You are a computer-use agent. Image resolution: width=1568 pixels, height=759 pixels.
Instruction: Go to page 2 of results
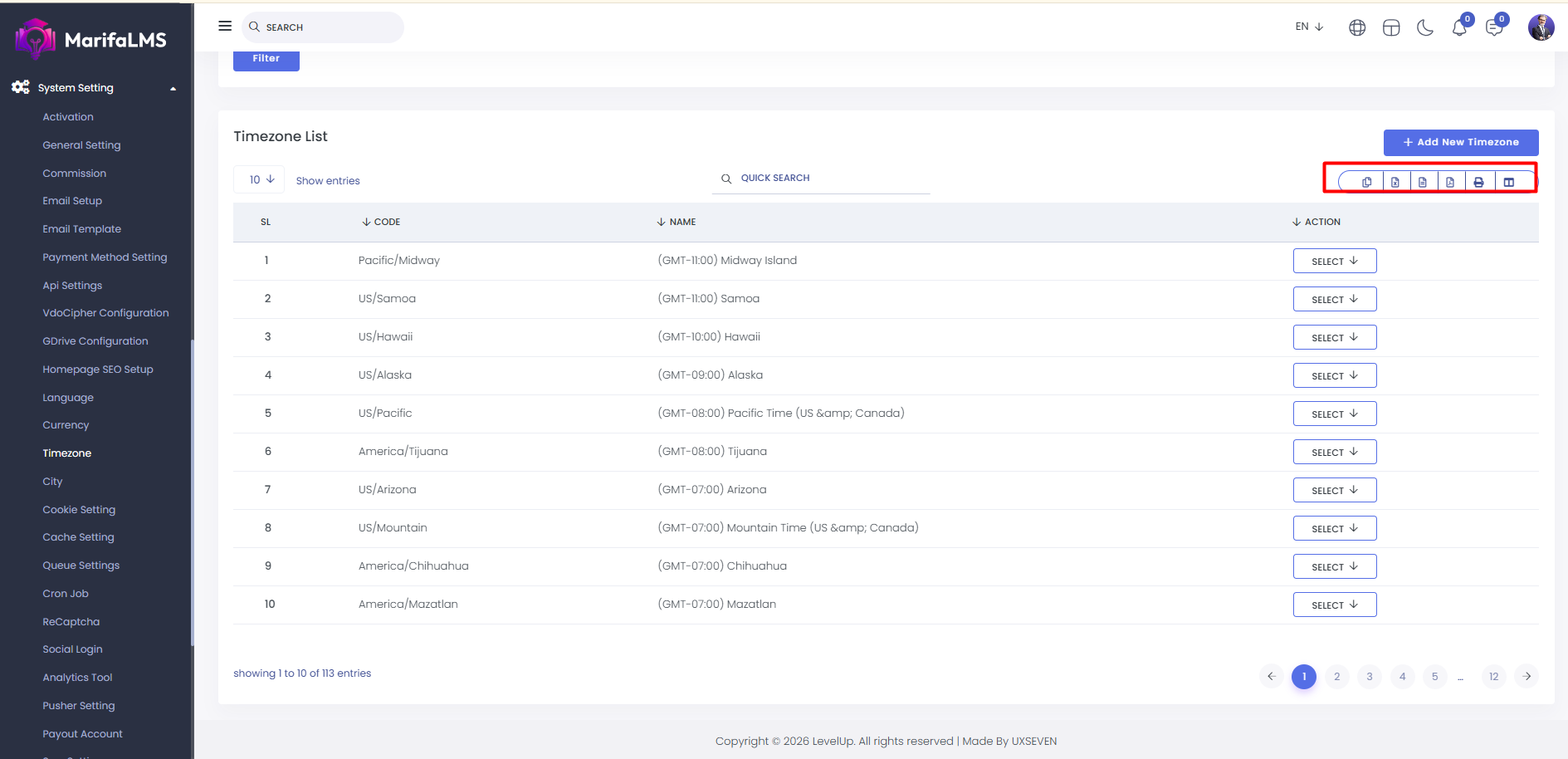(x=1336, y=677)
